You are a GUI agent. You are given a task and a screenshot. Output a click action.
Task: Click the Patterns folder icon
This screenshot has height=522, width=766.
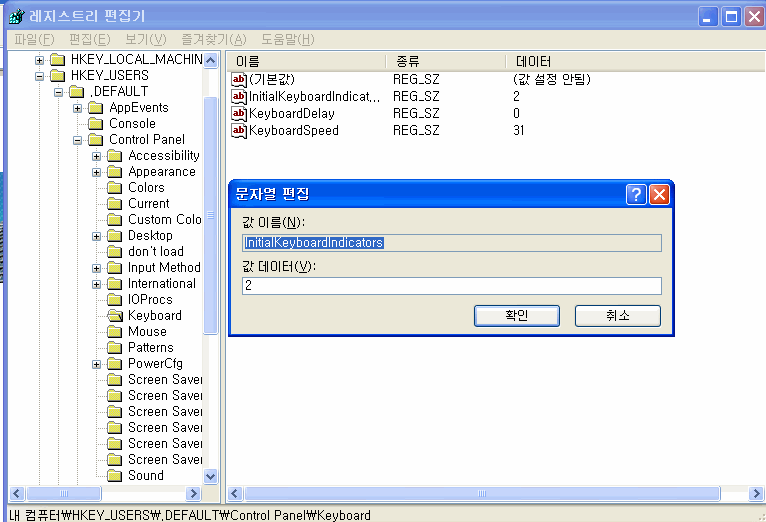pos(115,348)
